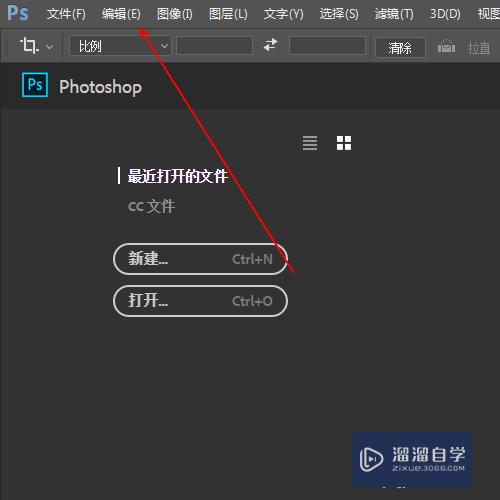Switch to list view icon

point(310,143)
